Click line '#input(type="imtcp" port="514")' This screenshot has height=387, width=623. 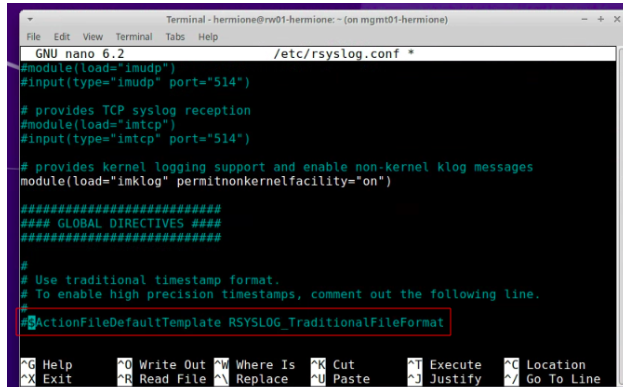coord(135,139)
